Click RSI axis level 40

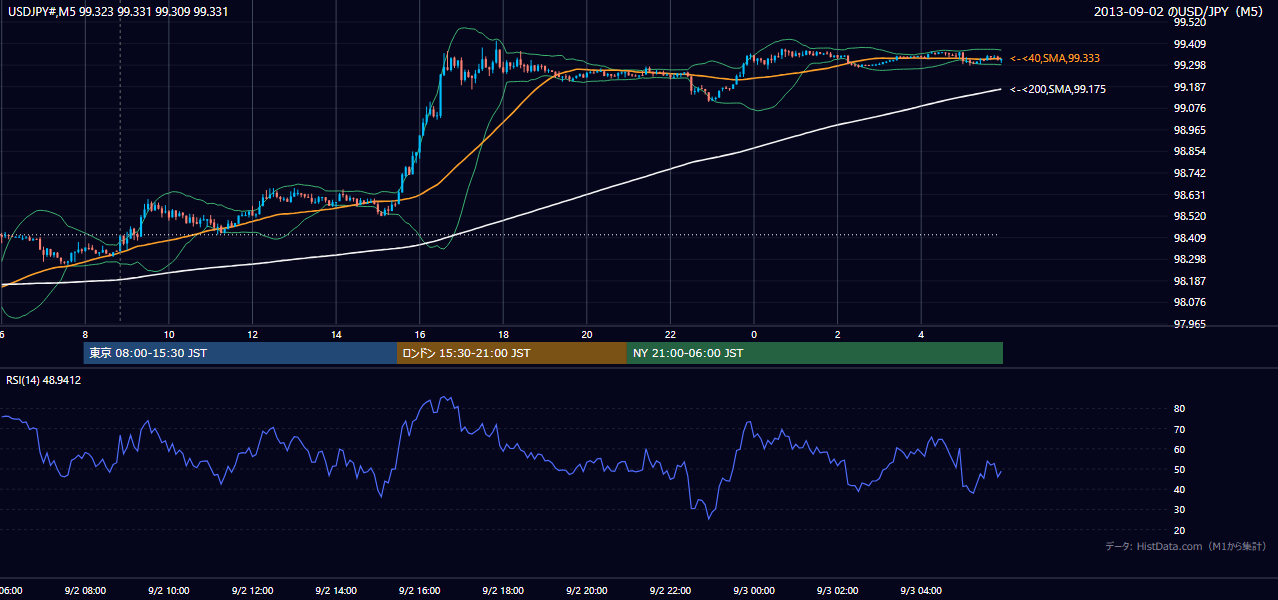(x=1179, y=489)
